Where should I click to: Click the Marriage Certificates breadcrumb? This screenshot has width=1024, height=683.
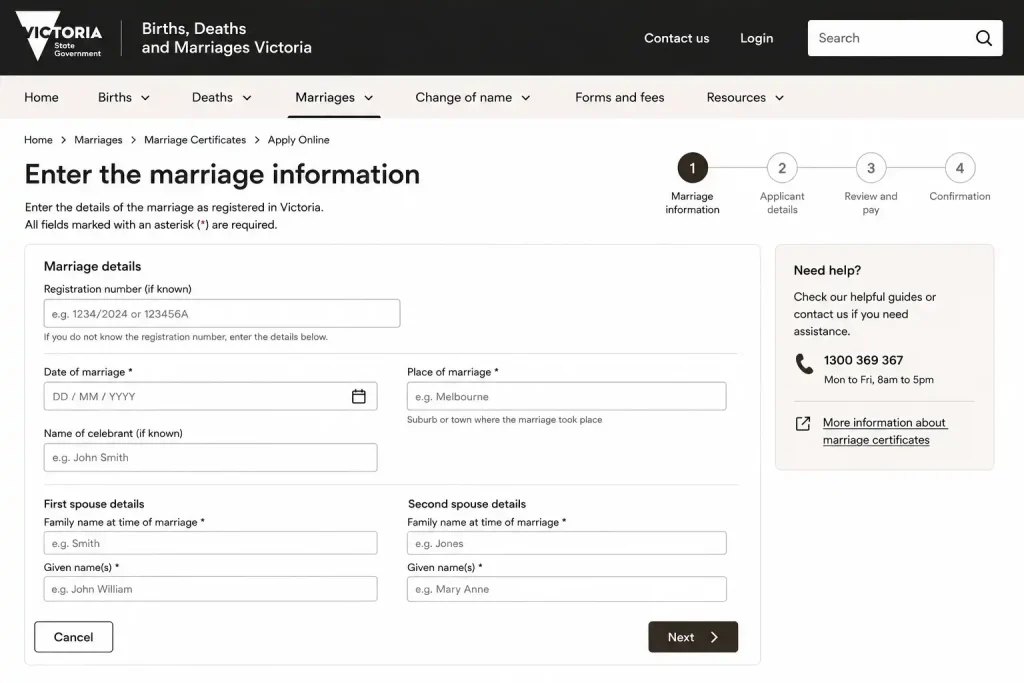[195, 140]
